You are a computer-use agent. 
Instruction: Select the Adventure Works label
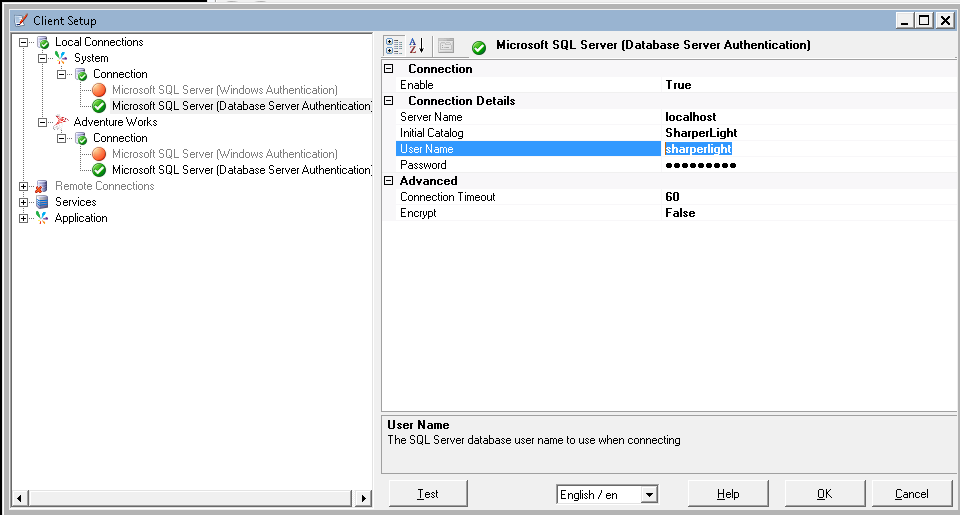(116, 122)
